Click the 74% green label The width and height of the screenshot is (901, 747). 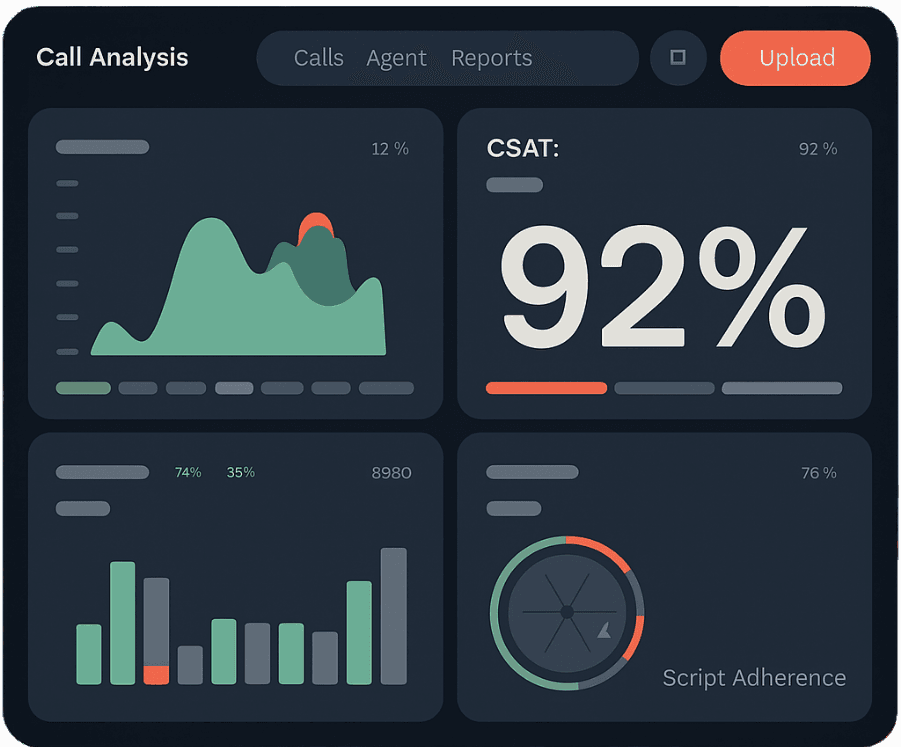(188, 472)
